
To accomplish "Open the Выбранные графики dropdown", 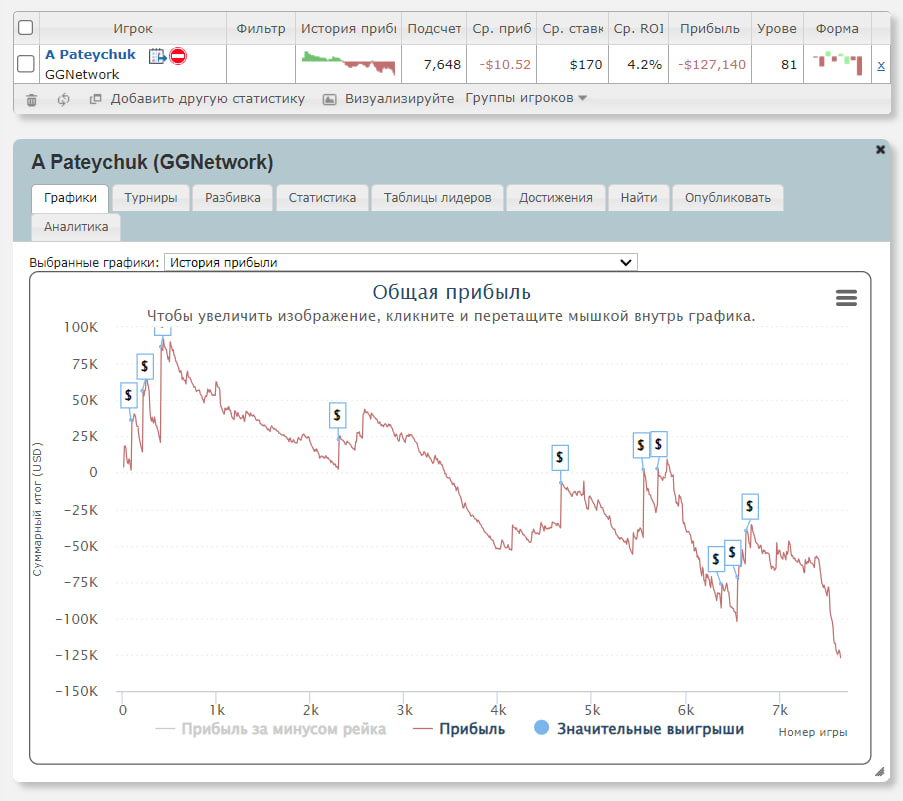I will pyautogui.click(x=400, y=262).
